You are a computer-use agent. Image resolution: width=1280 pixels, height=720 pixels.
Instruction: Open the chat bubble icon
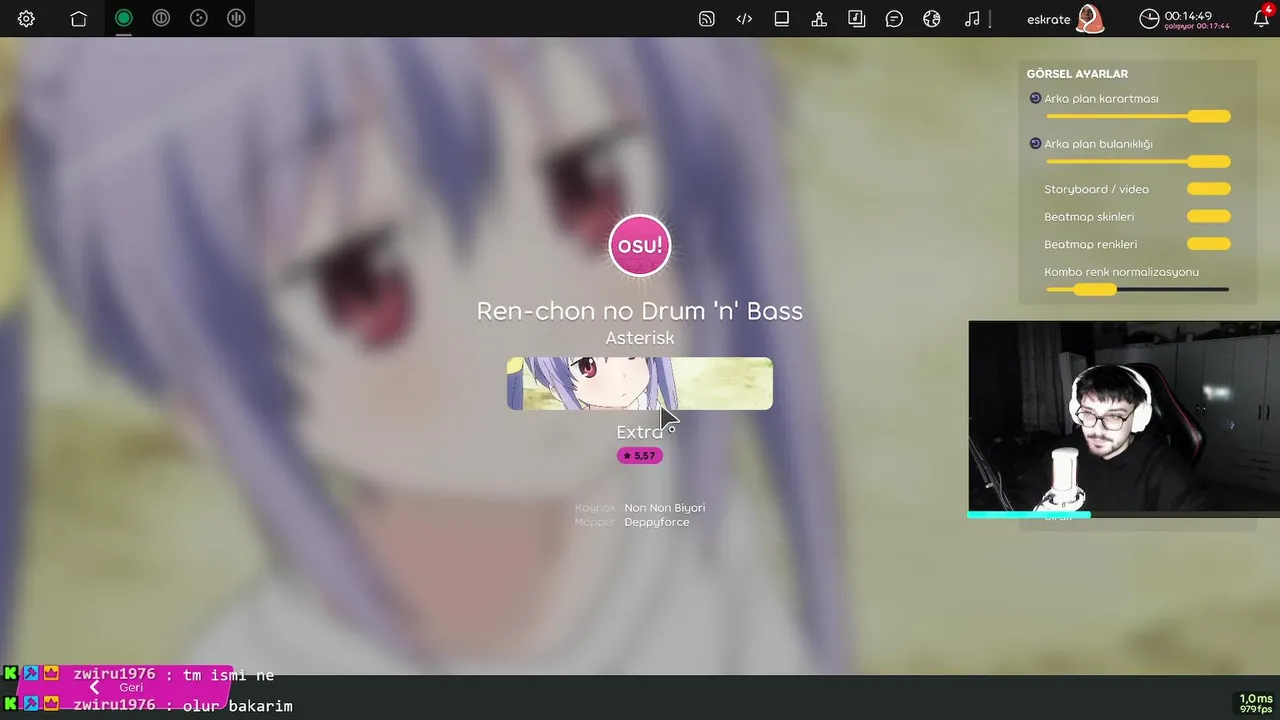click(x=894, y=19)
